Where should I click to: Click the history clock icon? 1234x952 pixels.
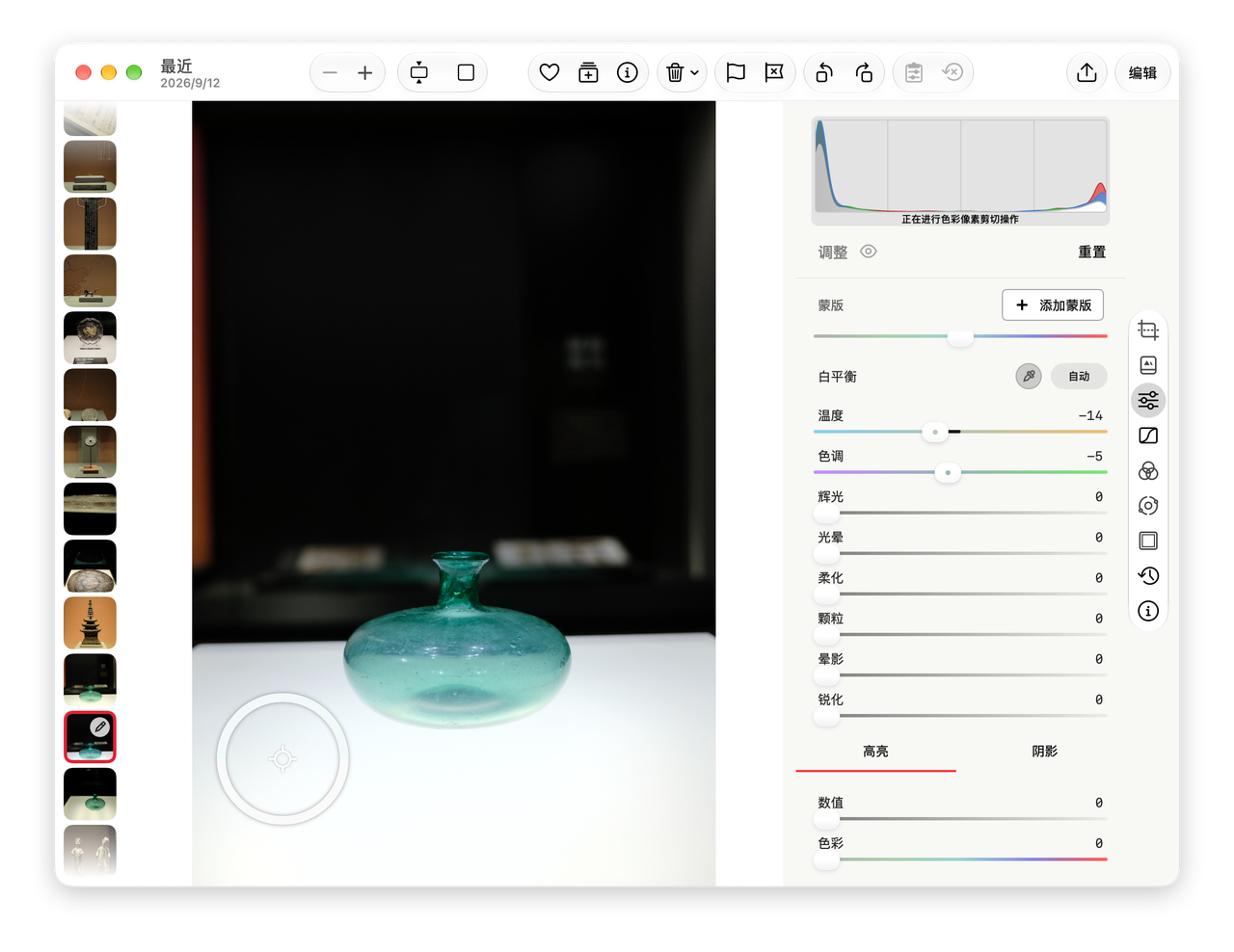click(x=1148, y=576)
